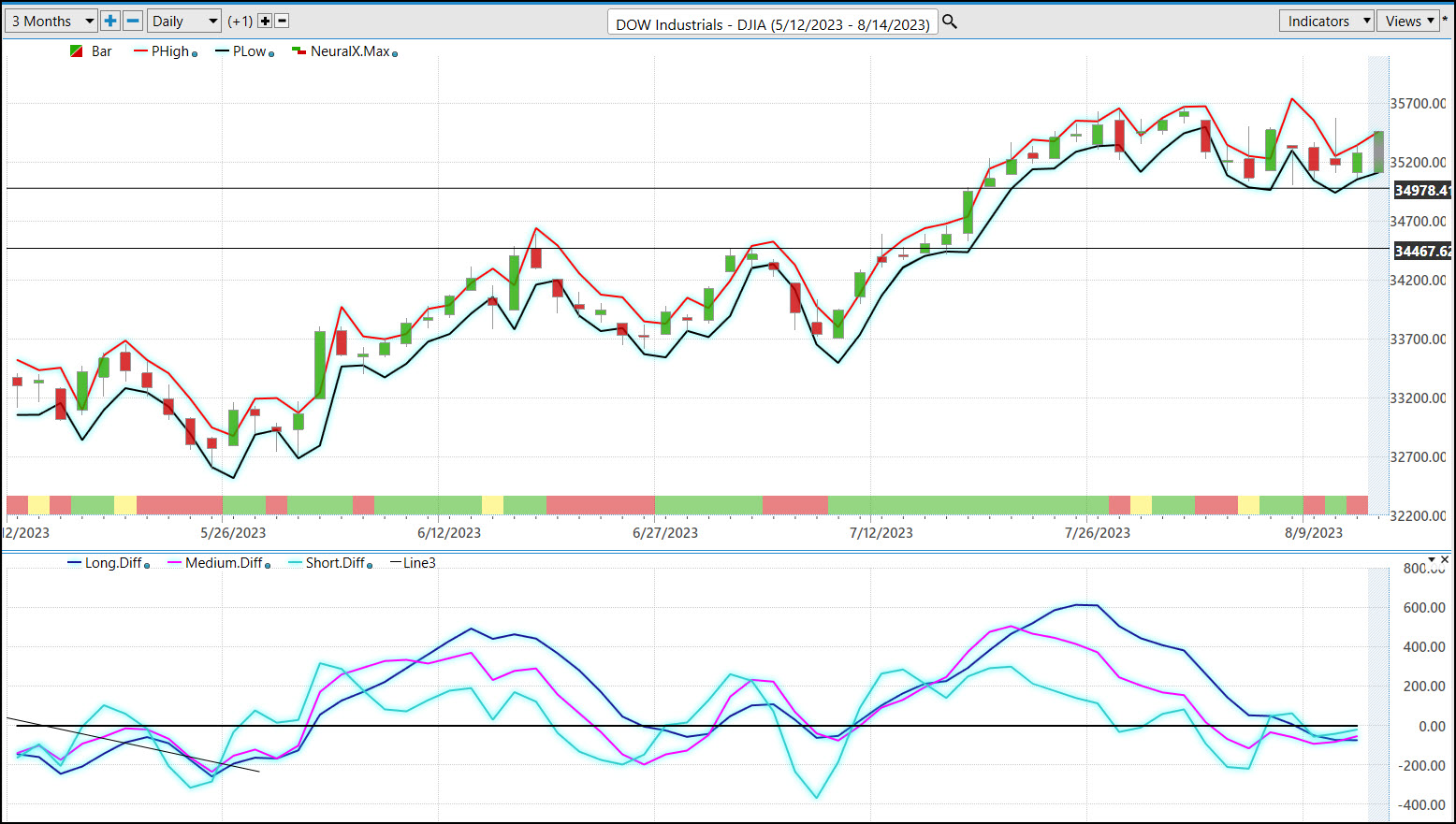Click the -200.00 indicator axis label
Image resolution: width=1456 pixels, height=824 pixels.
1420,765
